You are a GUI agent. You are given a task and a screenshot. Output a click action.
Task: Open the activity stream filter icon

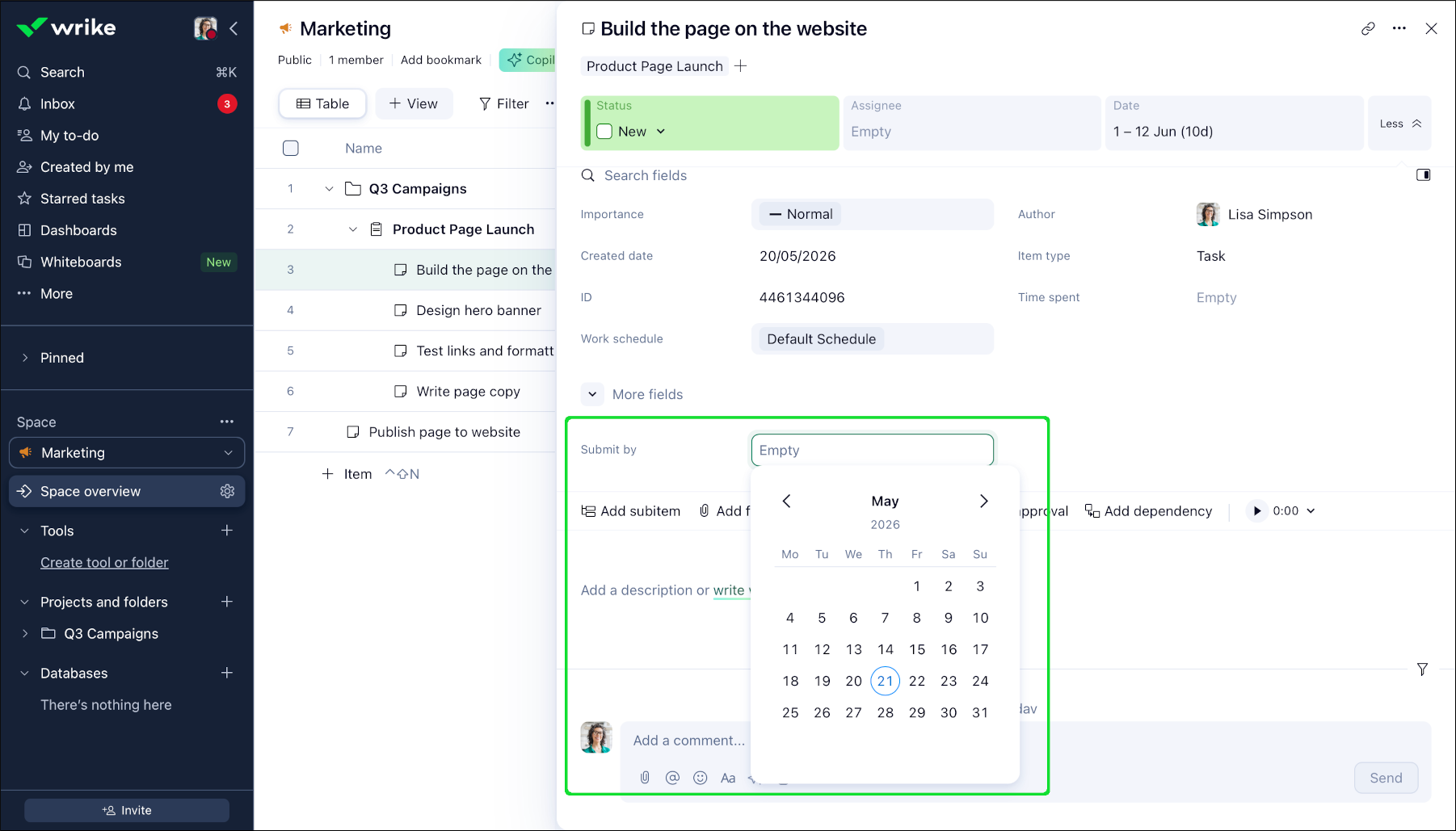tap(1422, 669)
